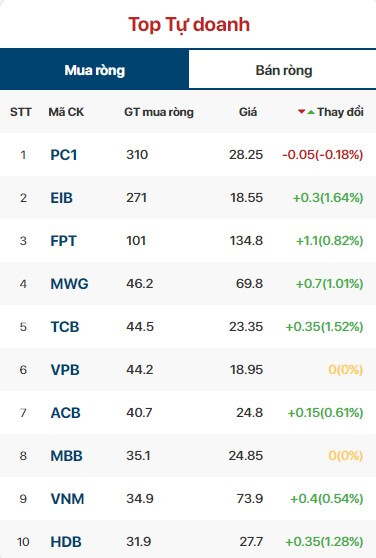The image size is (376, 558).
Task: Open the VPB stock link
Action: click(65, 370)
